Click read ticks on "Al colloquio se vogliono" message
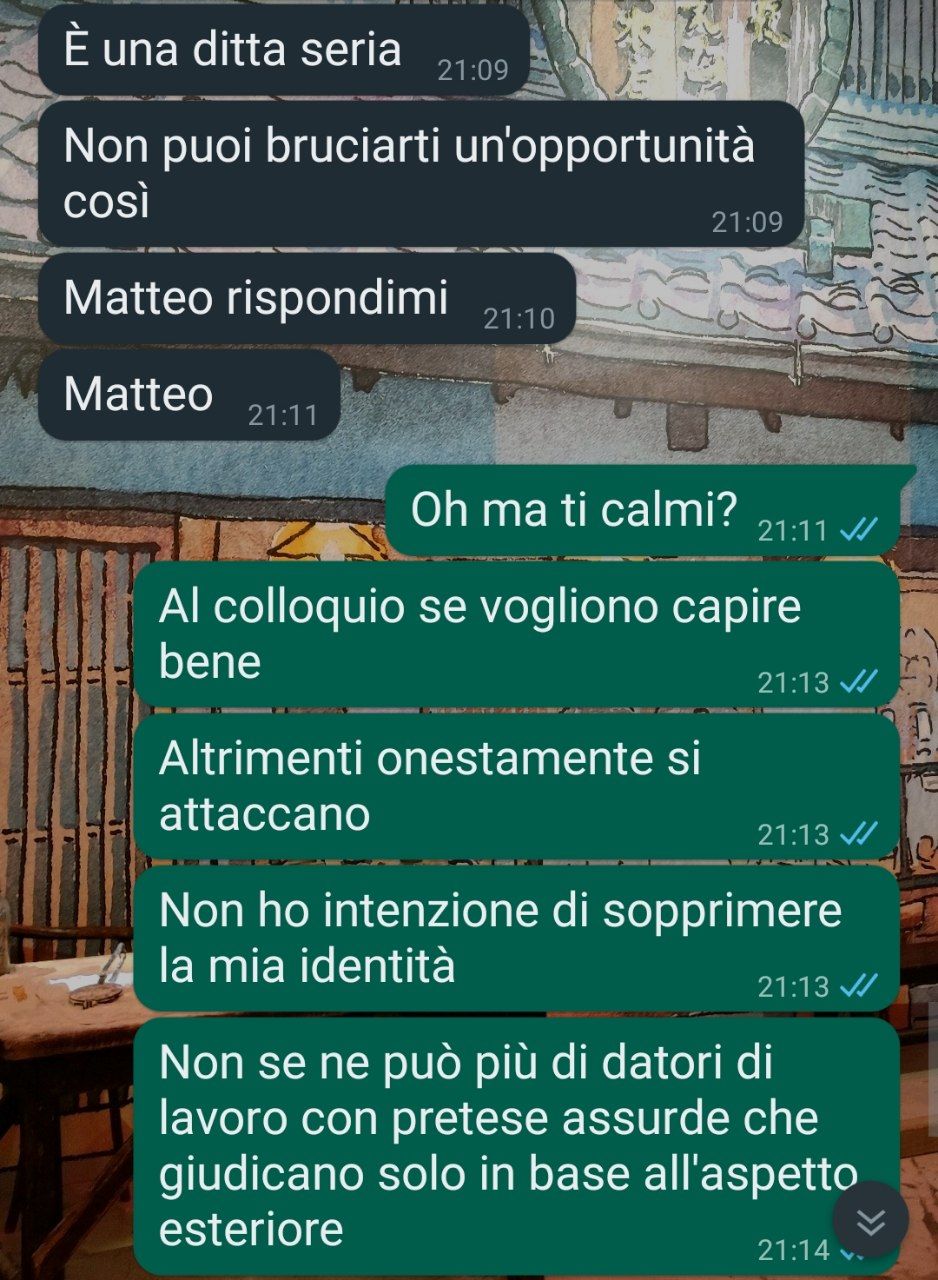This screenshot has width=938, height=1280. [858, 682]
